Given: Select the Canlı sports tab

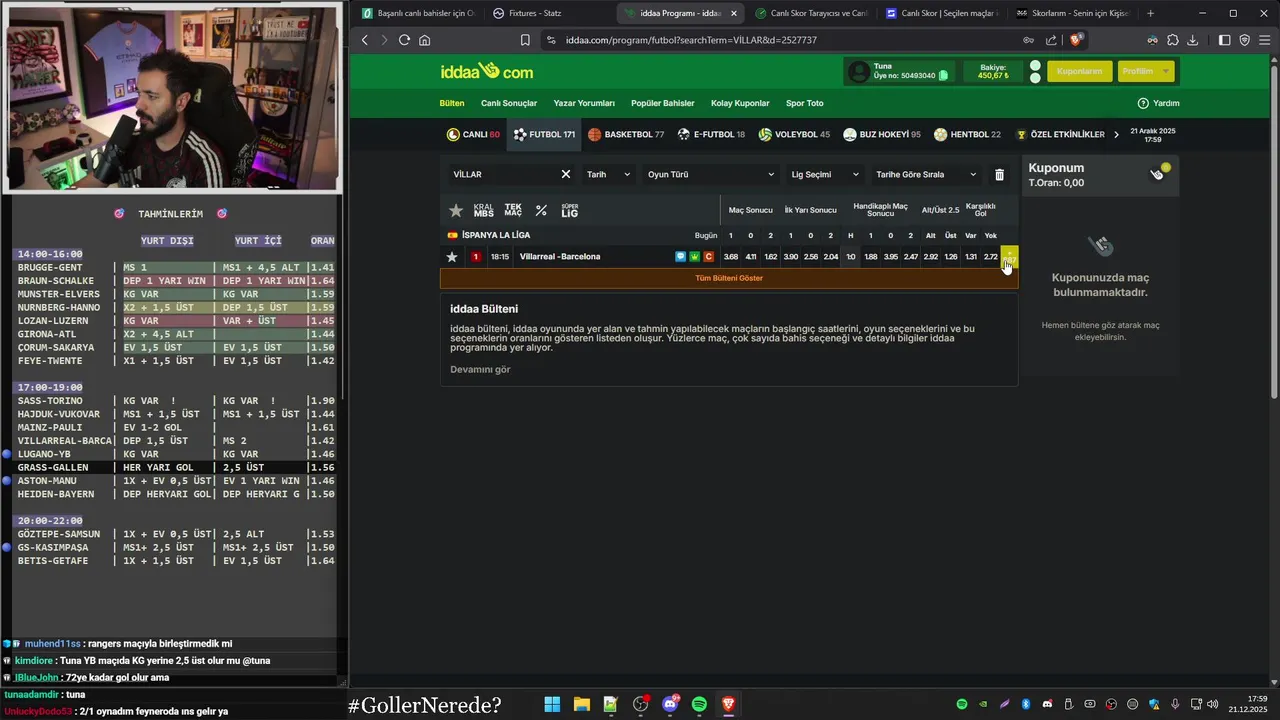Looking at the screenshot, I should (x=473, y=134).
